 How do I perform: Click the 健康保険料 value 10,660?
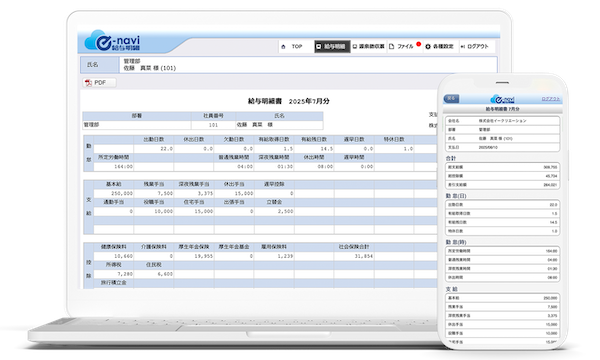(113, 256)
